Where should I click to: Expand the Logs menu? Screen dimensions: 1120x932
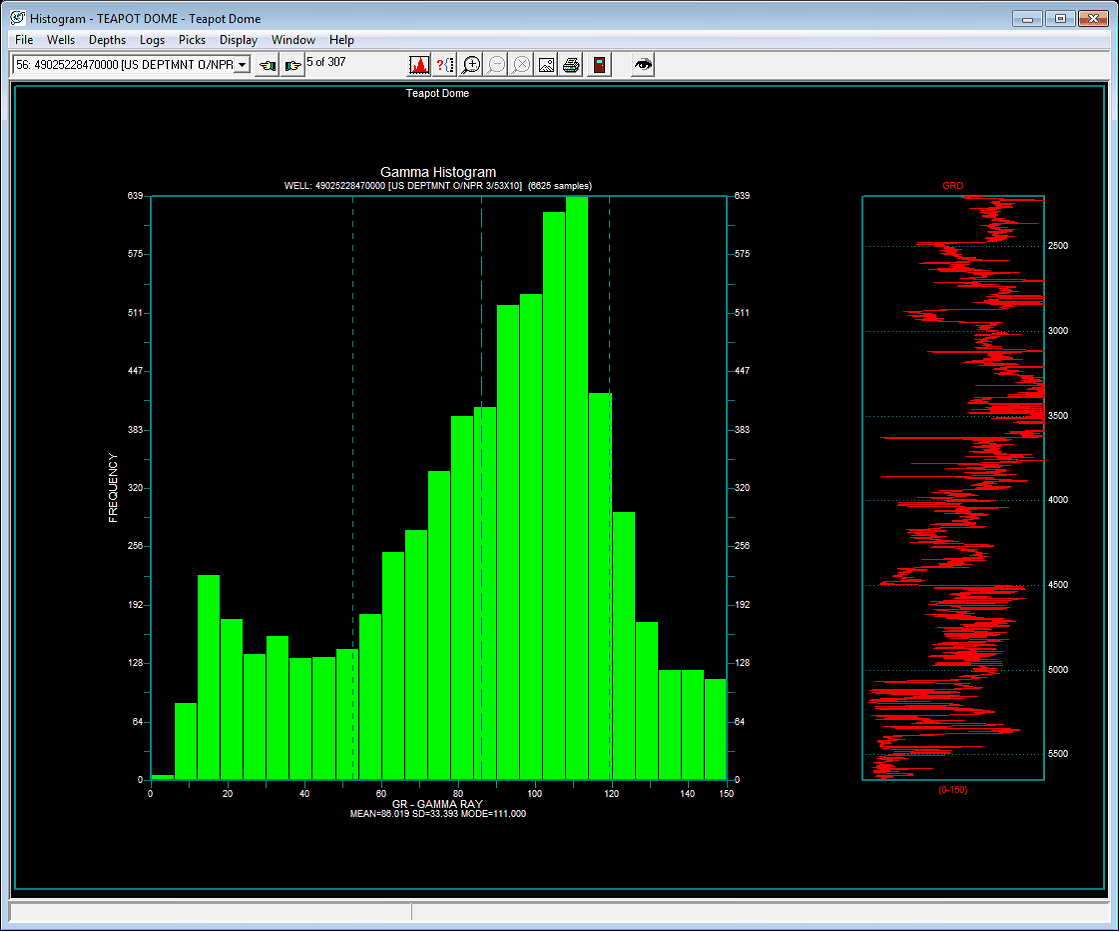152,40
